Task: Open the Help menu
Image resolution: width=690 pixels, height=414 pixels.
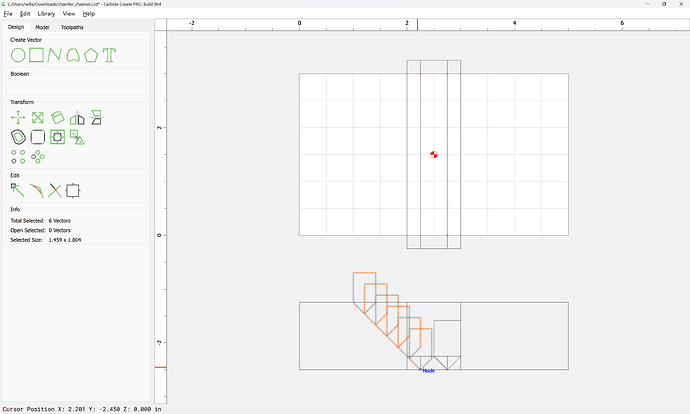Action: coord(89,14)
